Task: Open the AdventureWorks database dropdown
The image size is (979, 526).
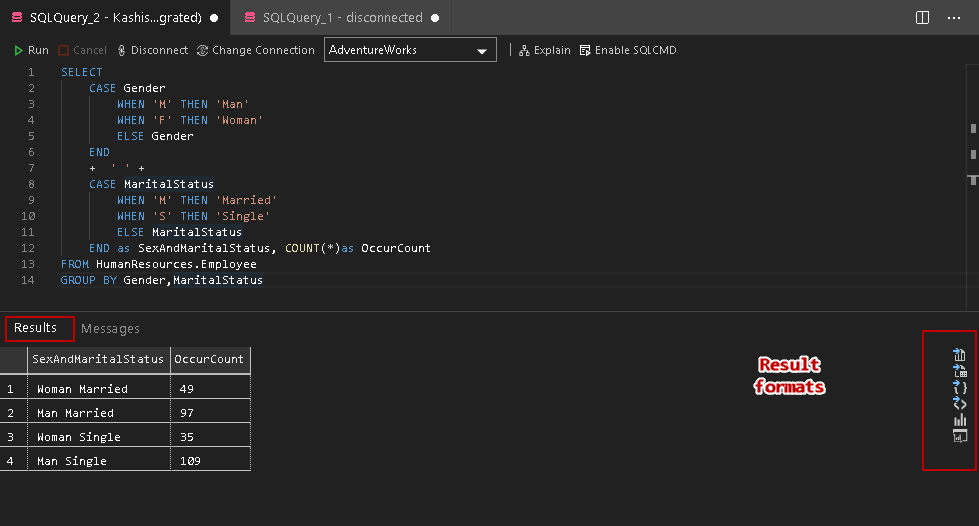Action: coord(410,50)
